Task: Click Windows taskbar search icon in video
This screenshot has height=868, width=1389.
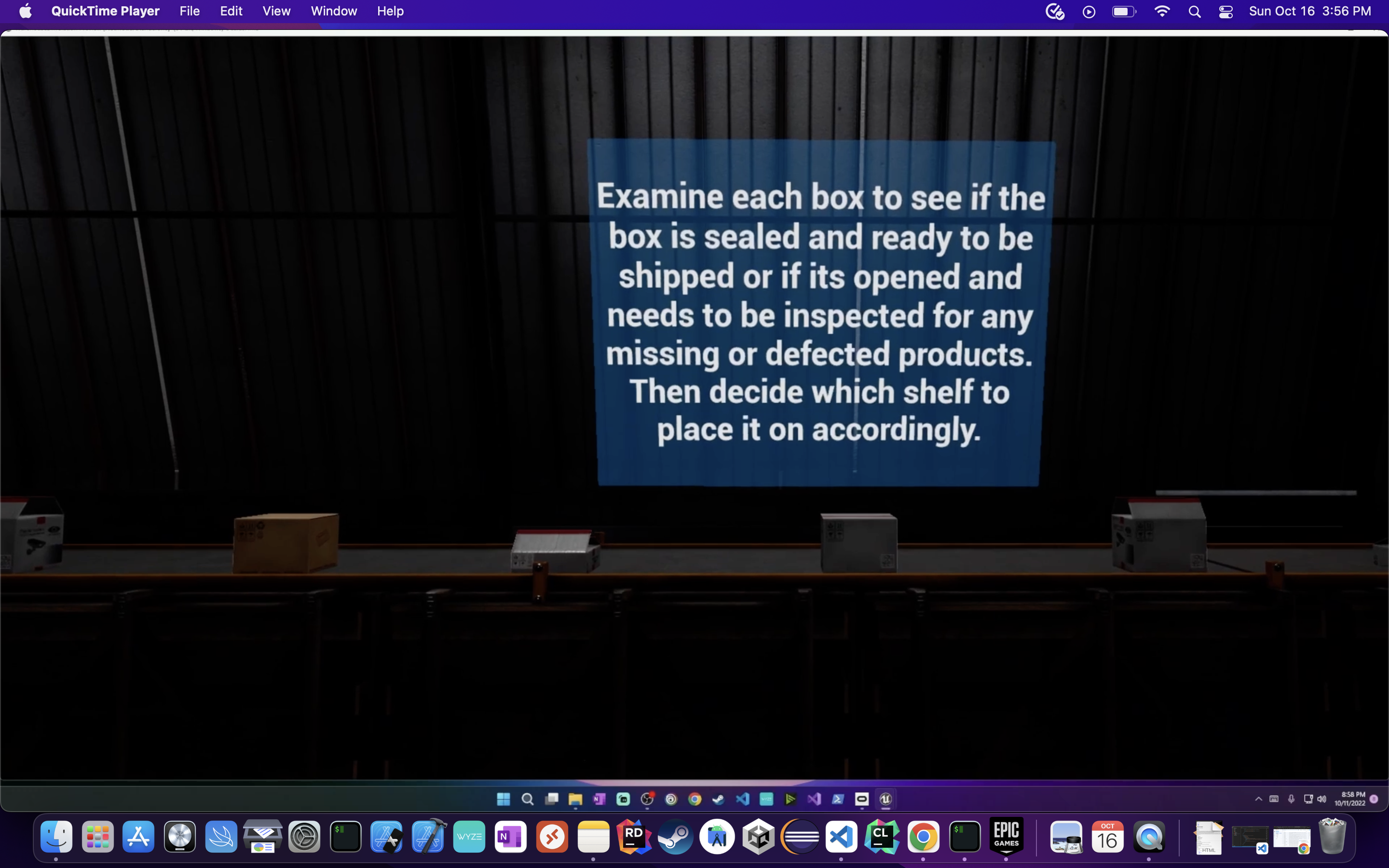Action: (528, 799)
